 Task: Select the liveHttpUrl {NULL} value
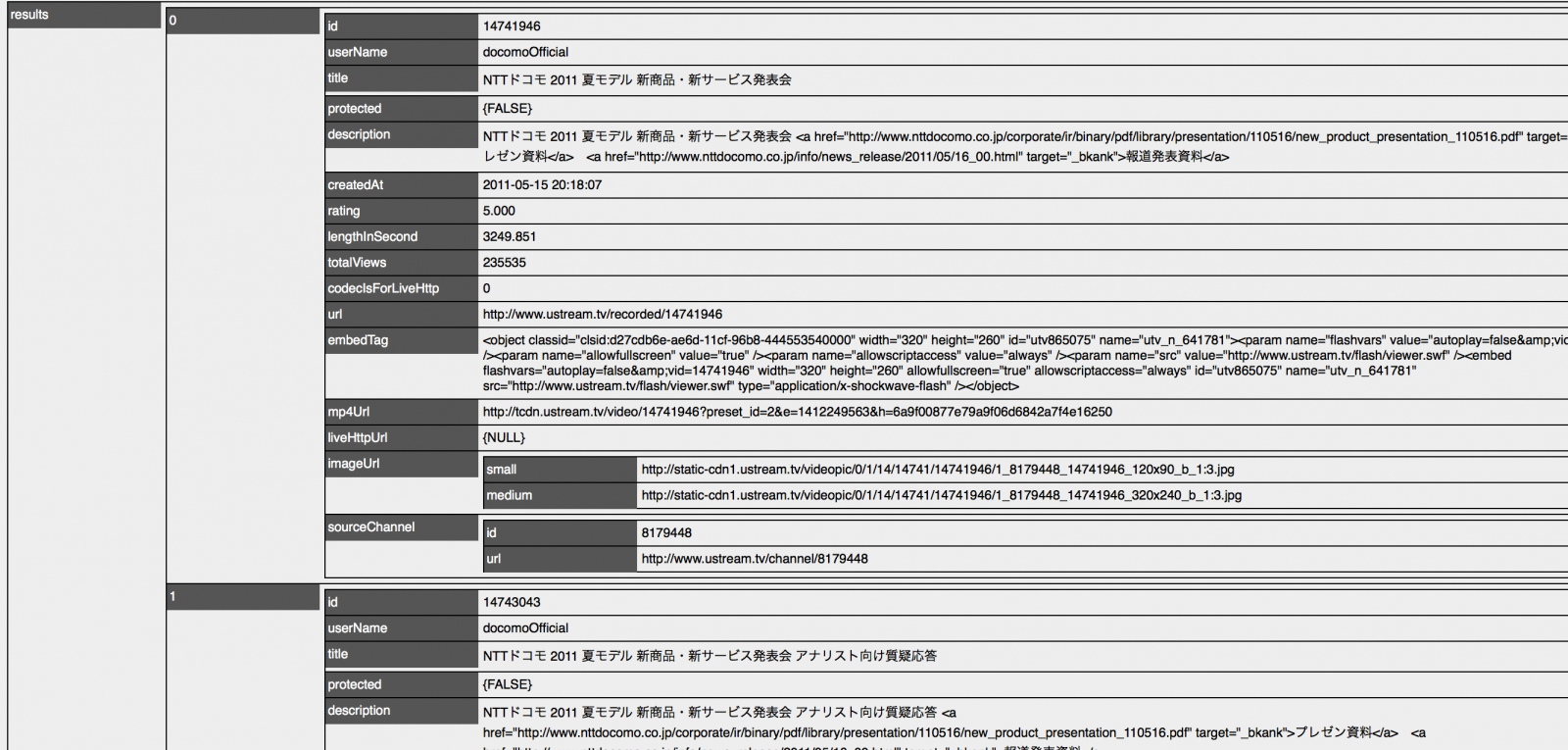pos(504,437)
